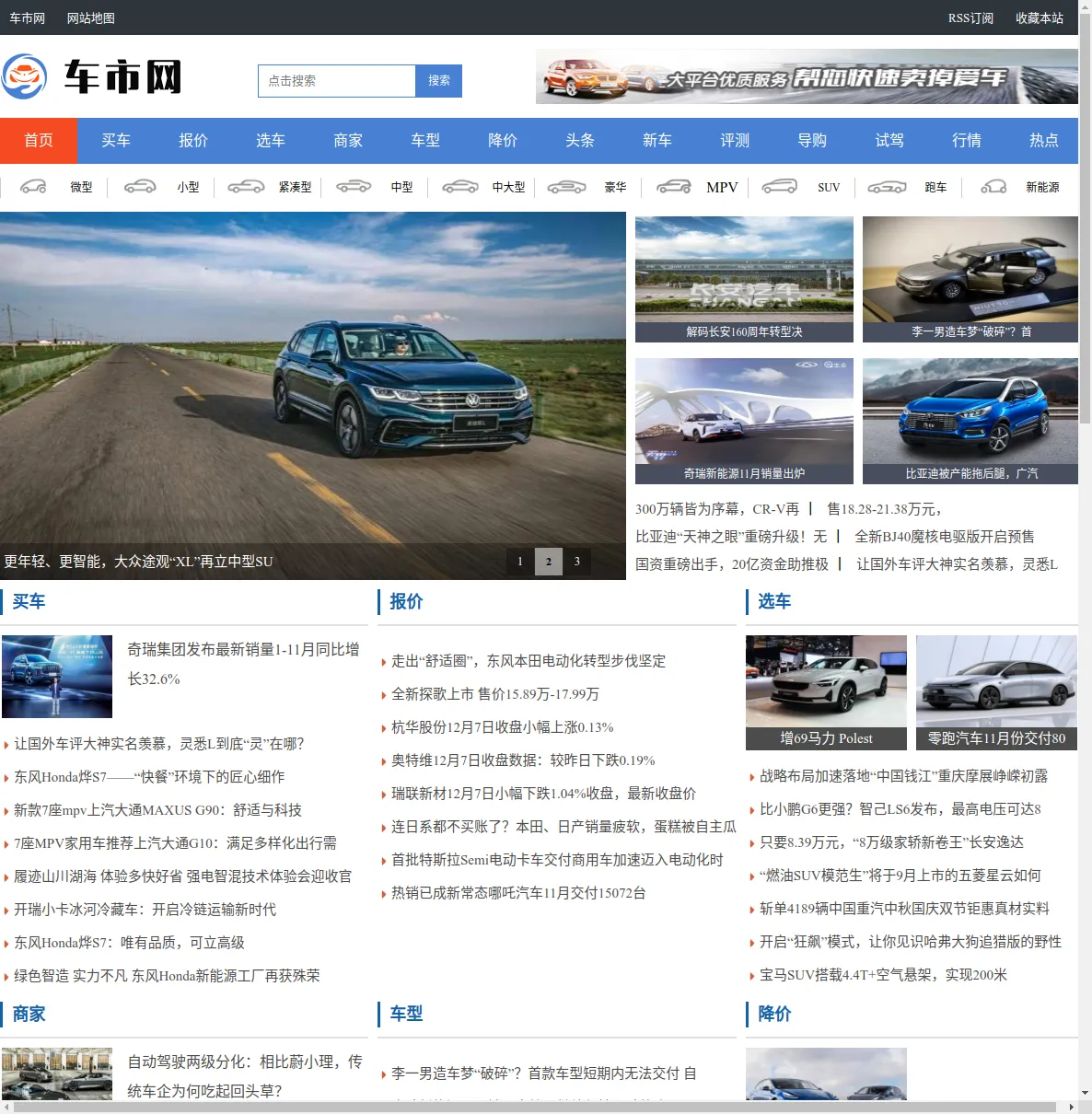Open the 网站地图 link

[x=91, y=18]
